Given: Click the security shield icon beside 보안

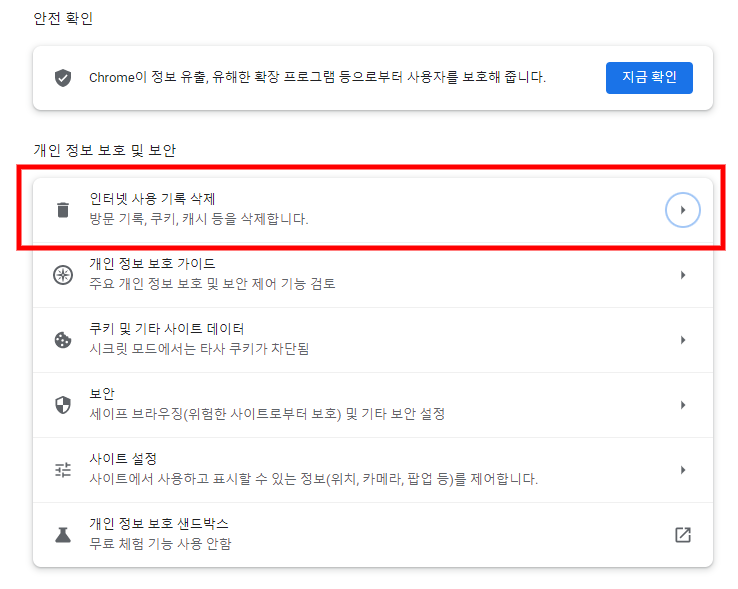Looking at the screenshot, I should pyautogui.click(x=63, y=404).
